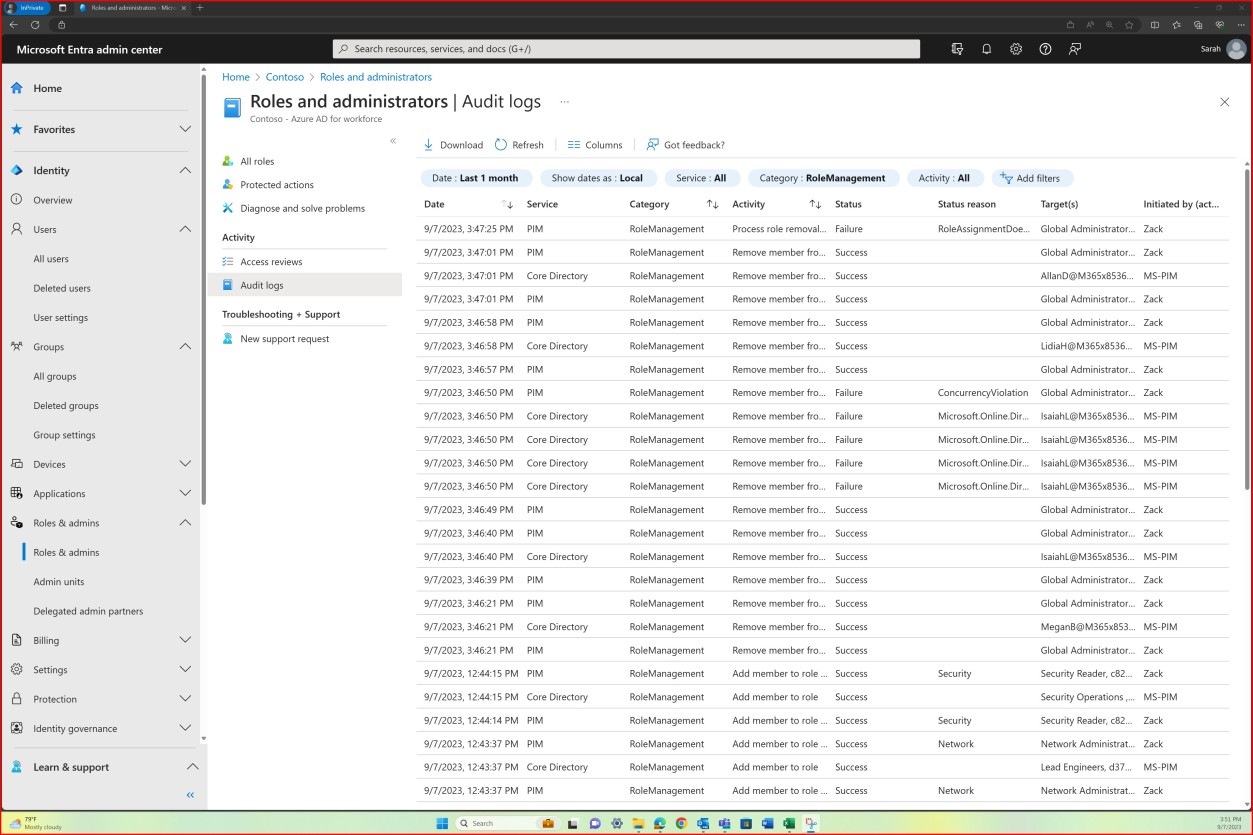Open the portal settings gear icon
The width and height of the screenshot is (1253, 835).
point(1016,48)
